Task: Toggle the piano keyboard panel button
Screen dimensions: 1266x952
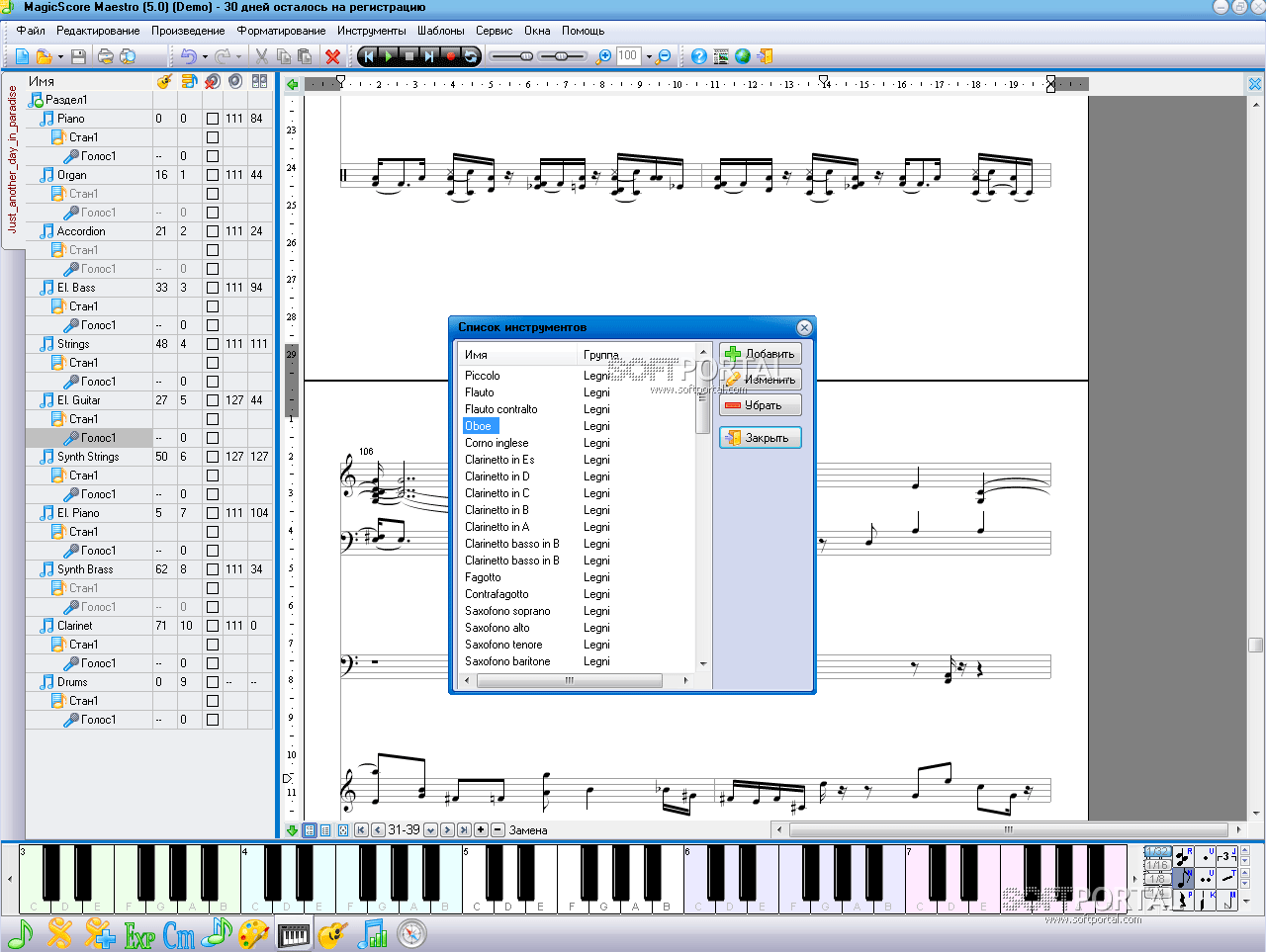Action: point(294,934)
